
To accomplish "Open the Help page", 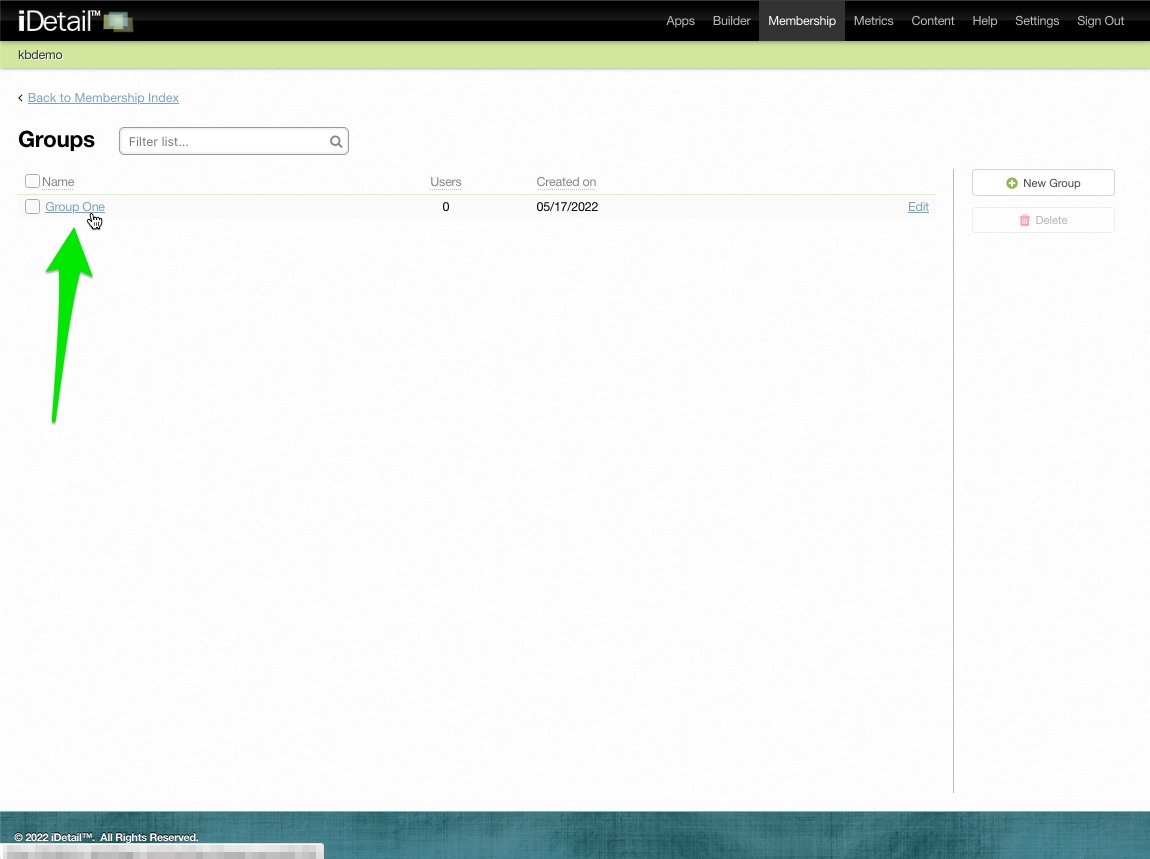I will pyautogui.click(x=984, y=21).
